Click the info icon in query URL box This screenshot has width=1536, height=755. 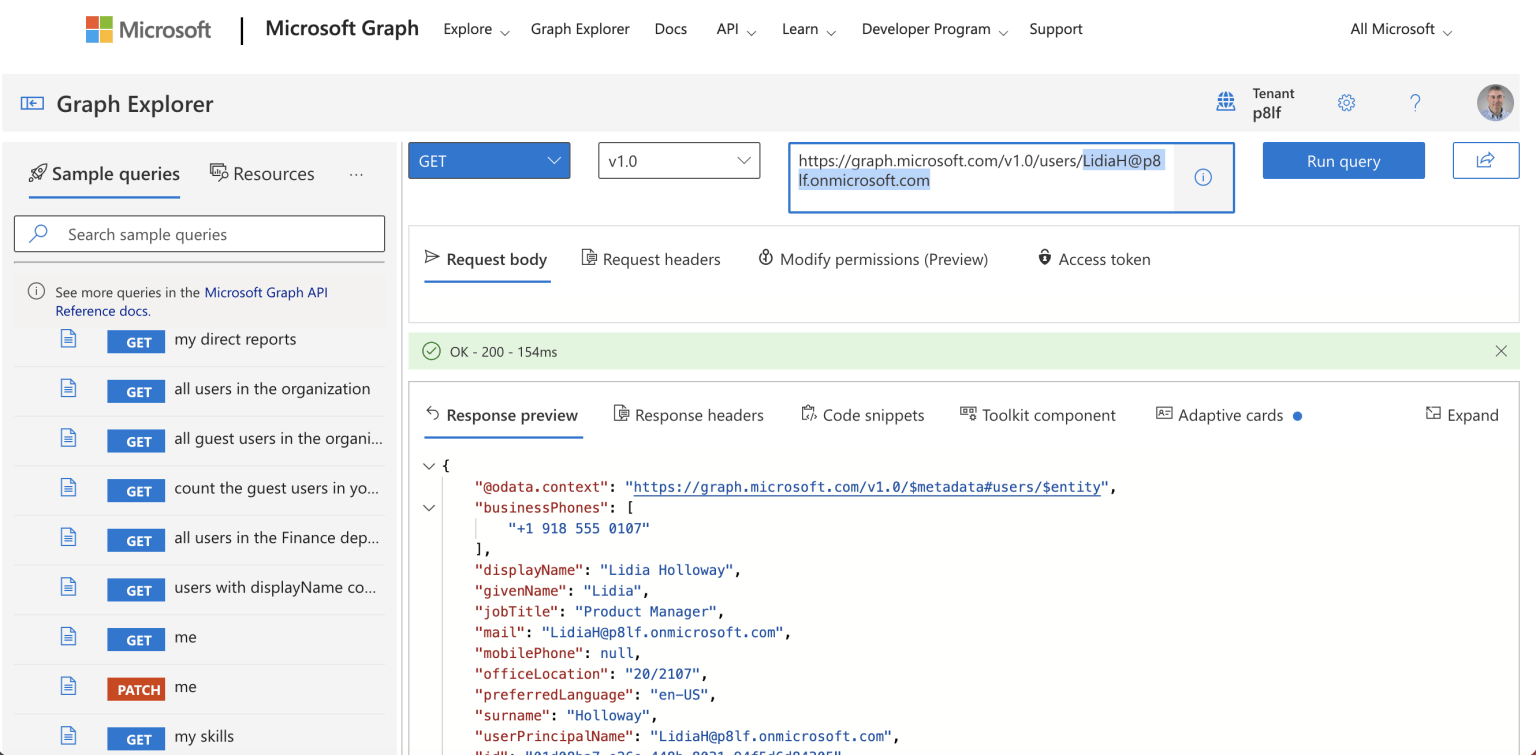pyautogui.click(x=1203, y=177)
